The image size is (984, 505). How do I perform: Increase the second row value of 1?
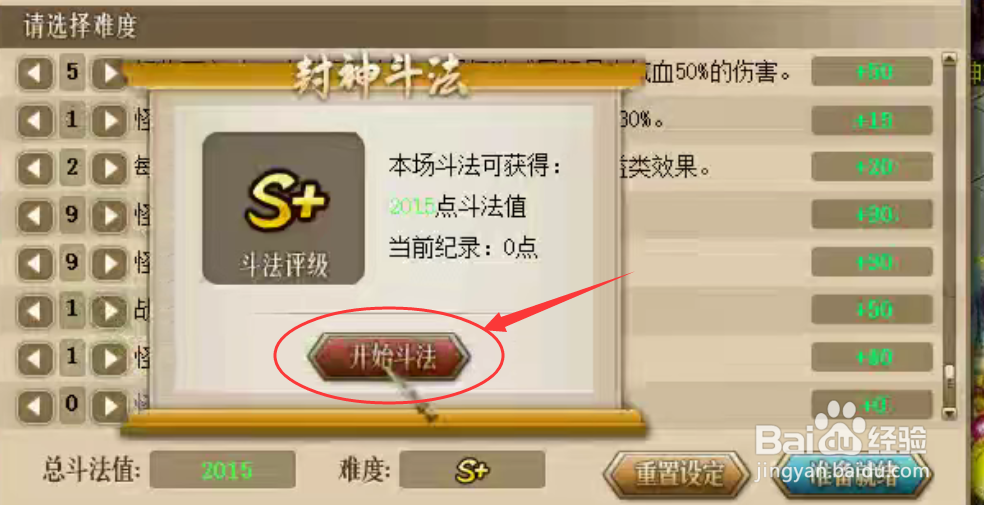tap(110, 120)
